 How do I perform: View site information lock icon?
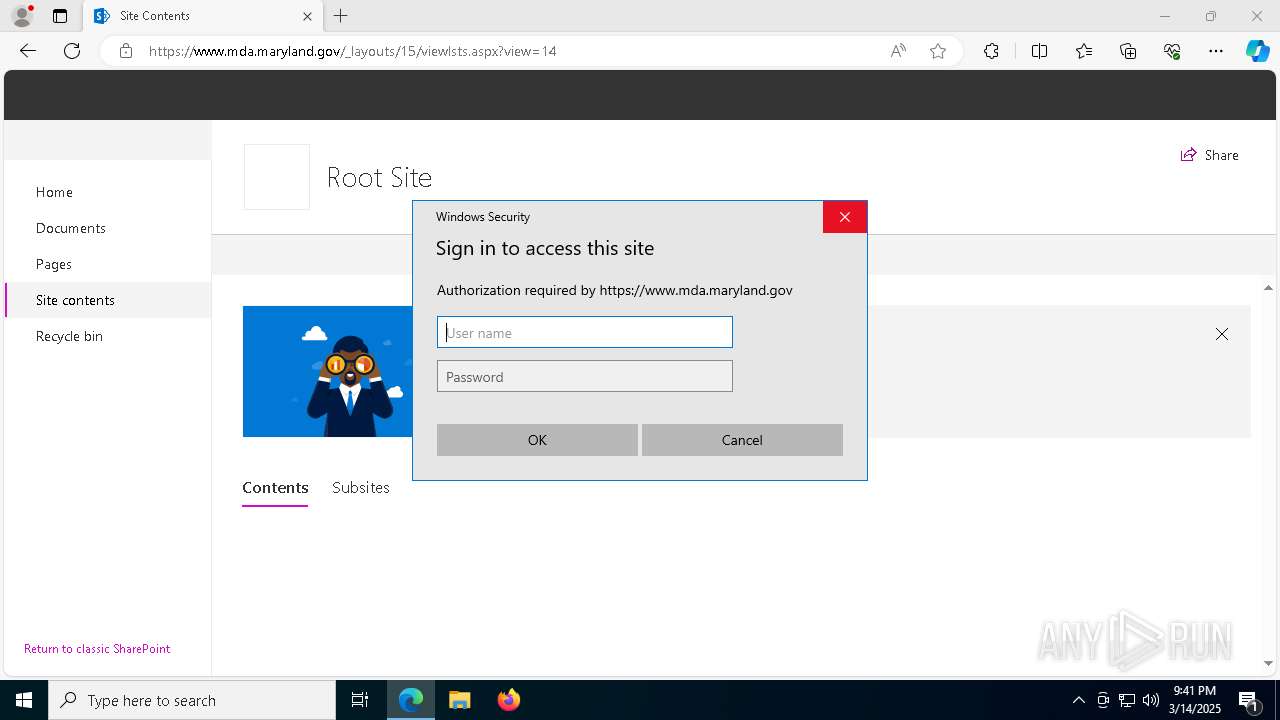pyautogui.click(x=126, y=51)
